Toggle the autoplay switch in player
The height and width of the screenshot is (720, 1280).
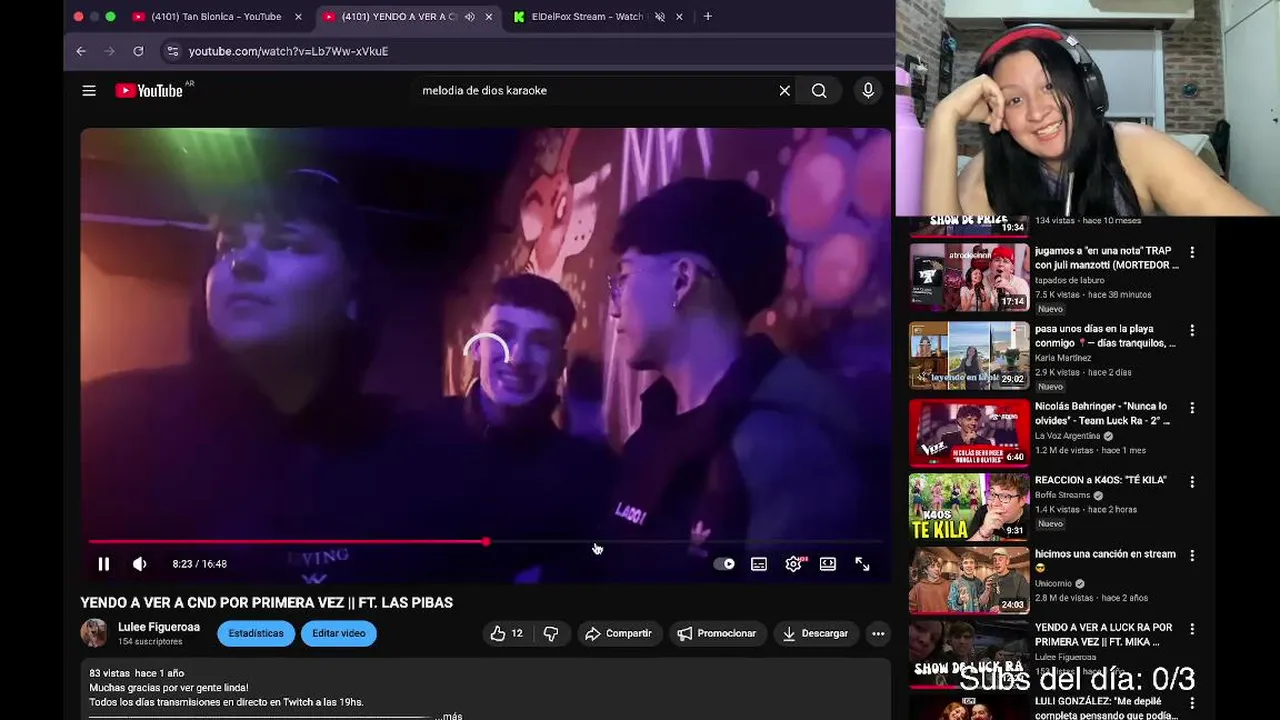[724, 564]
